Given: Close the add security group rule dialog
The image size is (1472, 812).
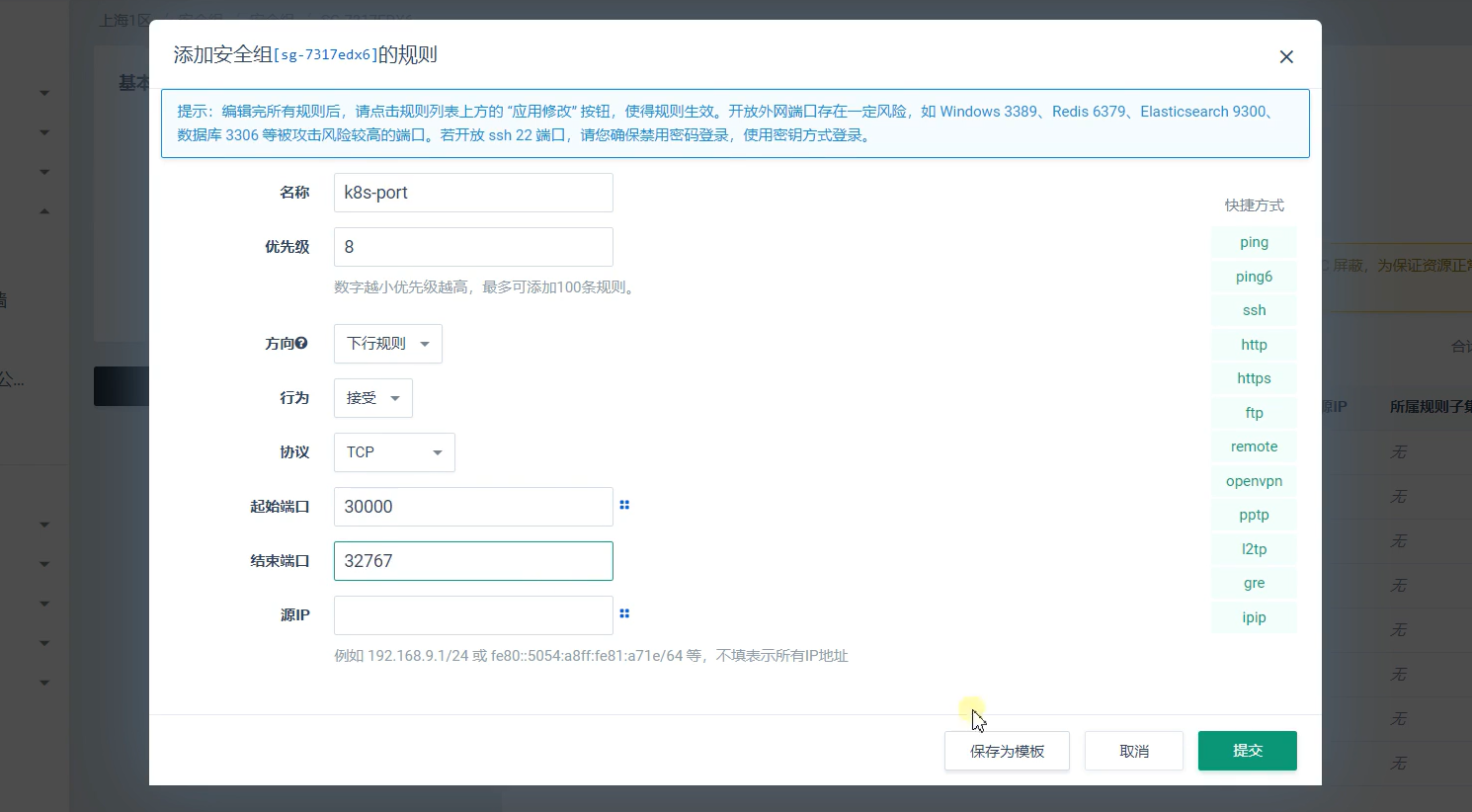Looking at the screenshot, I should click(x=1286, y=57).
